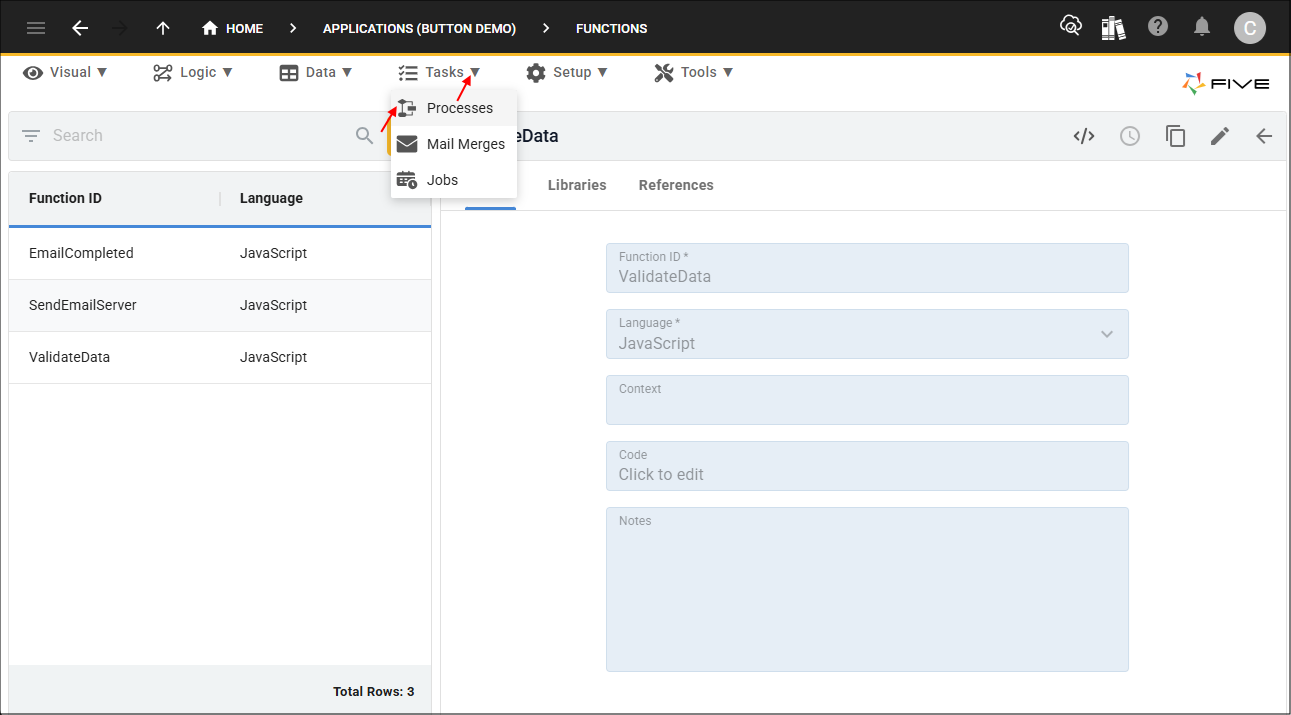Click into the Search field
The width and height of the screenshot is (1291, 715).
coord(200,135)
